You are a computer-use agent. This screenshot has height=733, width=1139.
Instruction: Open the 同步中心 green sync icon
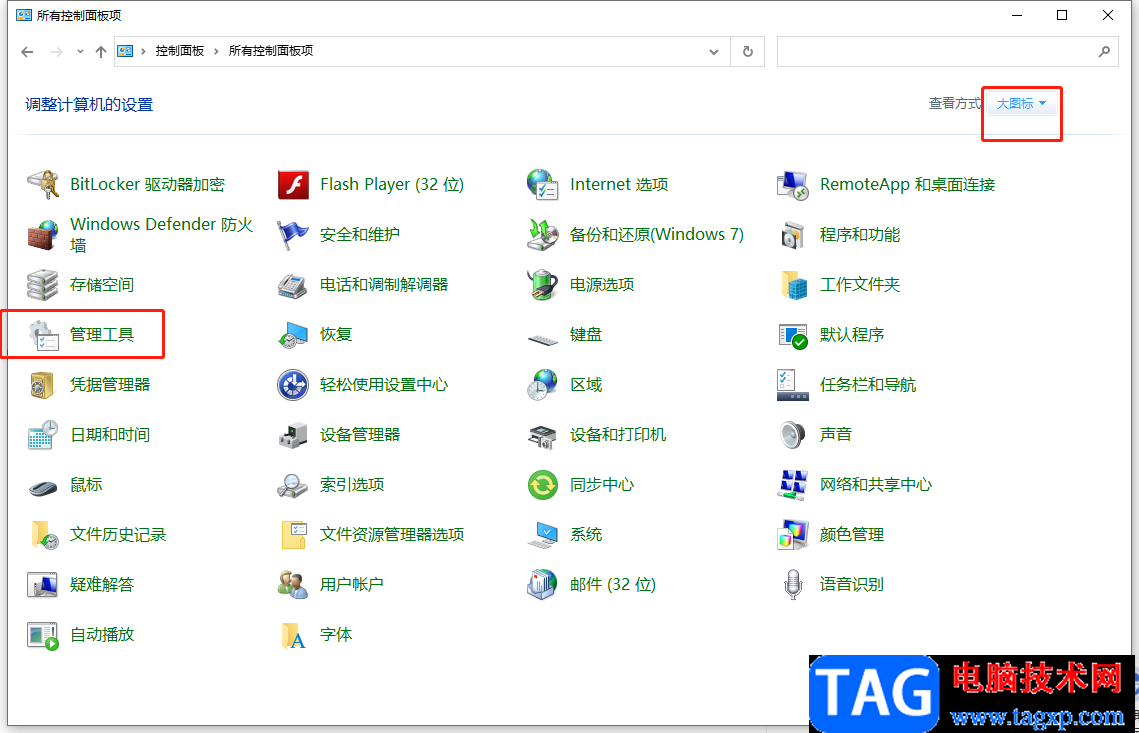pyautogui.click(x=543, y=485)
